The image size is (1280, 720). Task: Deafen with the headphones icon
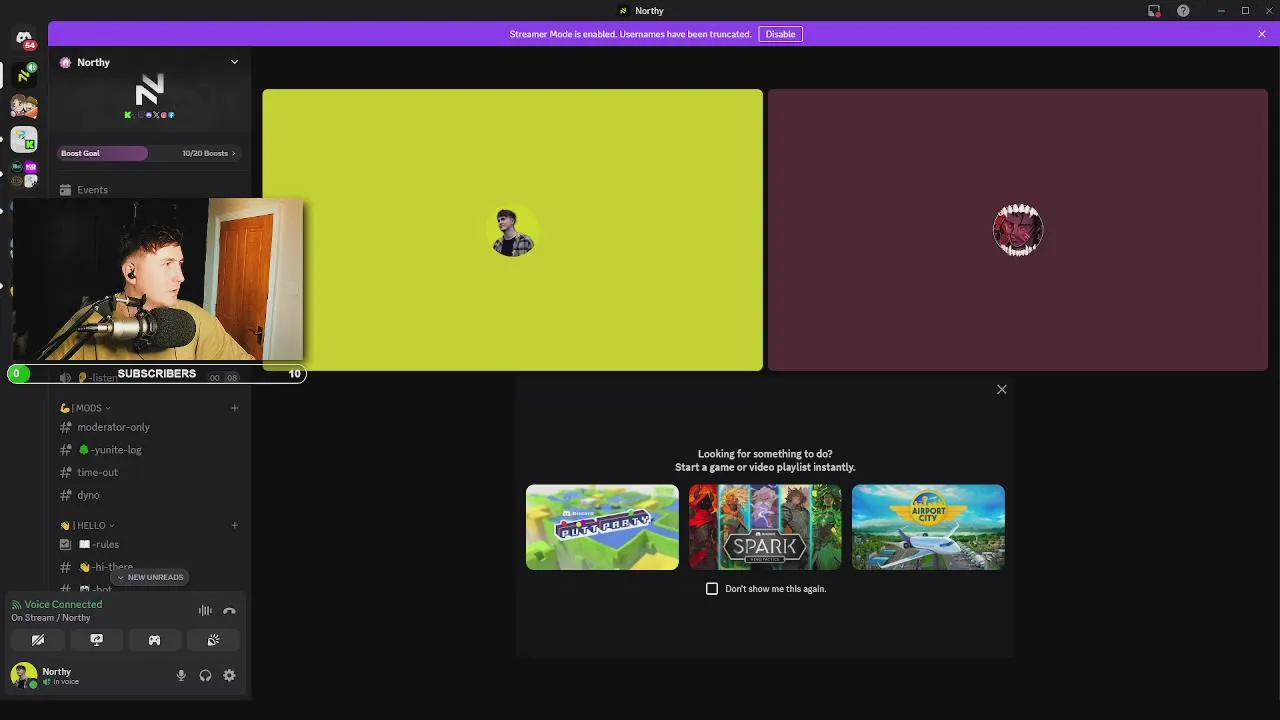(x=205, y=676)
